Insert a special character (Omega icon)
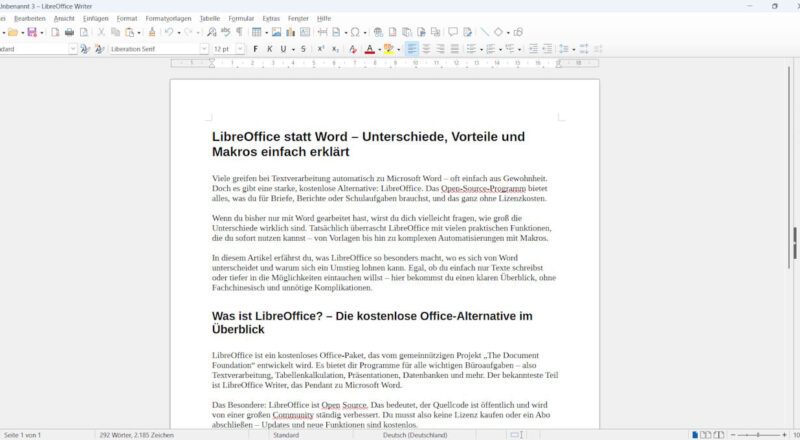 pos(355,32)
